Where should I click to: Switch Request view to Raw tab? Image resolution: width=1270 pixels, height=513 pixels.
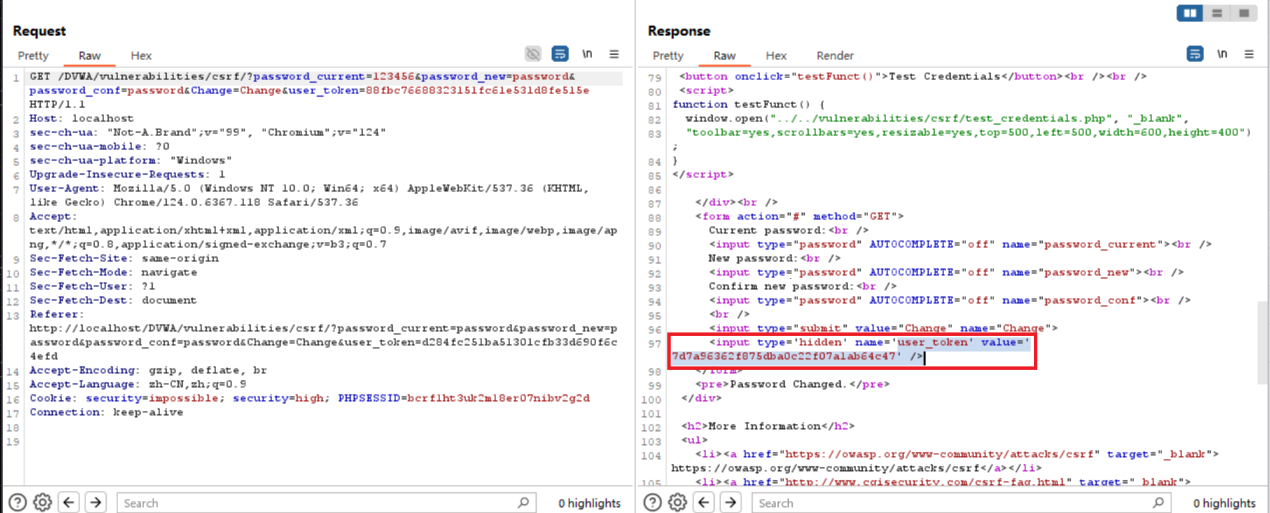(90, 56)
